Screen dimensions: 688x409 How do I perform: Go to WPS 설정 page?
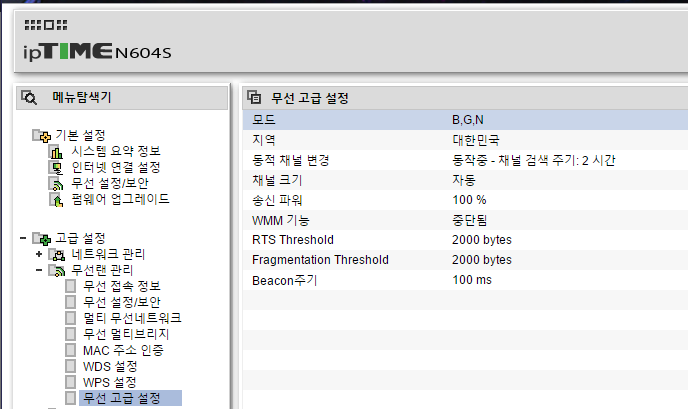point(110,382)
